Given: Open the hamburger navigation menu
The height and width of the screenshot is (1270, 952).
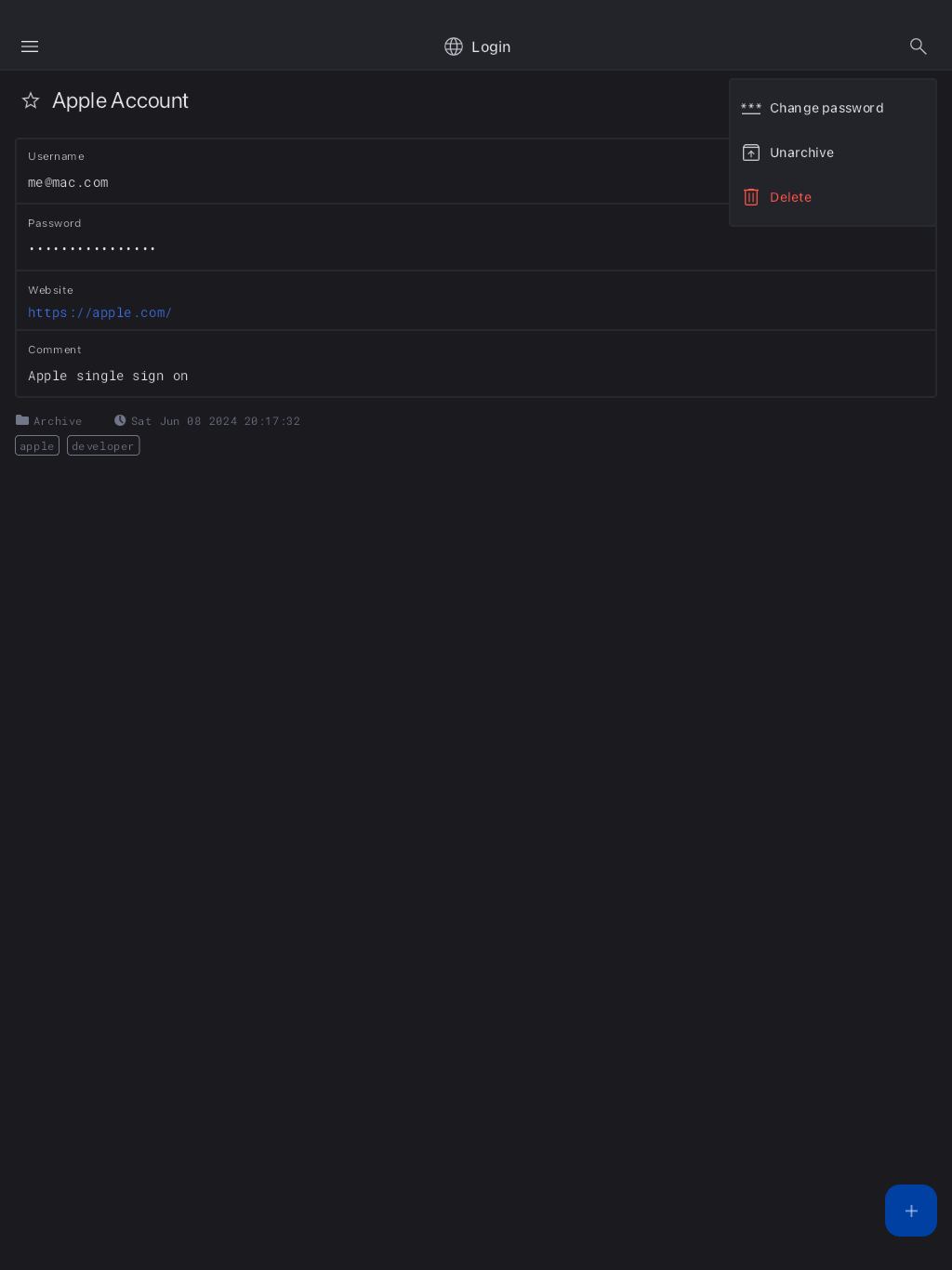Looking at the screenshot, I should point(30,46).
